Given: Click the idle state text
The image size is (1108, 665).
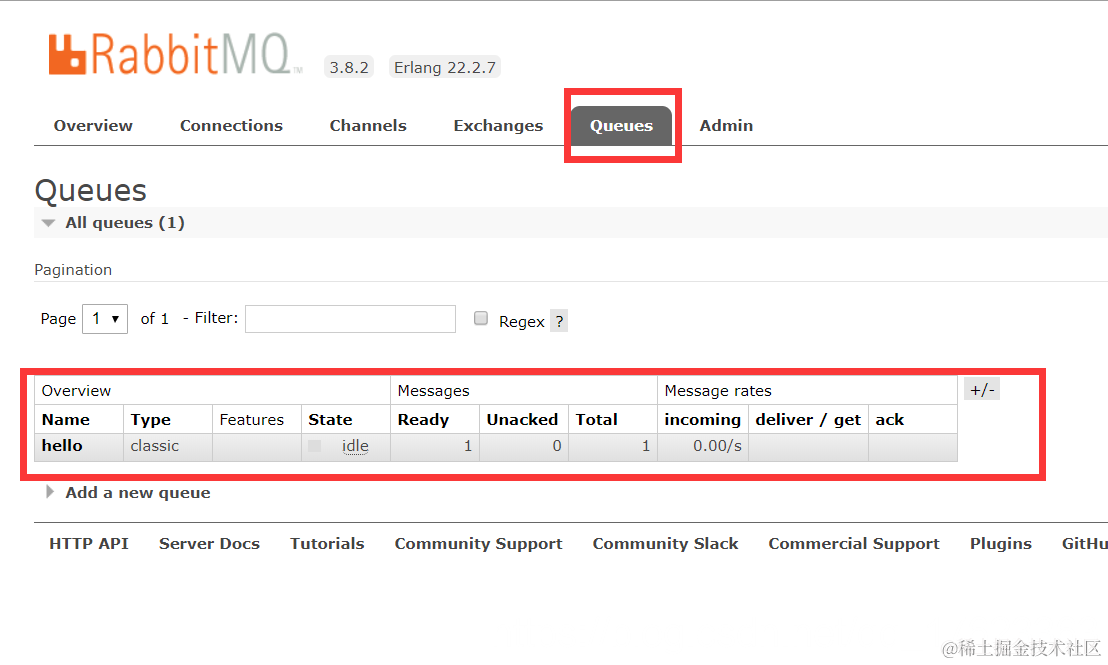Looking at the screenshot, I should pos(355,446).
